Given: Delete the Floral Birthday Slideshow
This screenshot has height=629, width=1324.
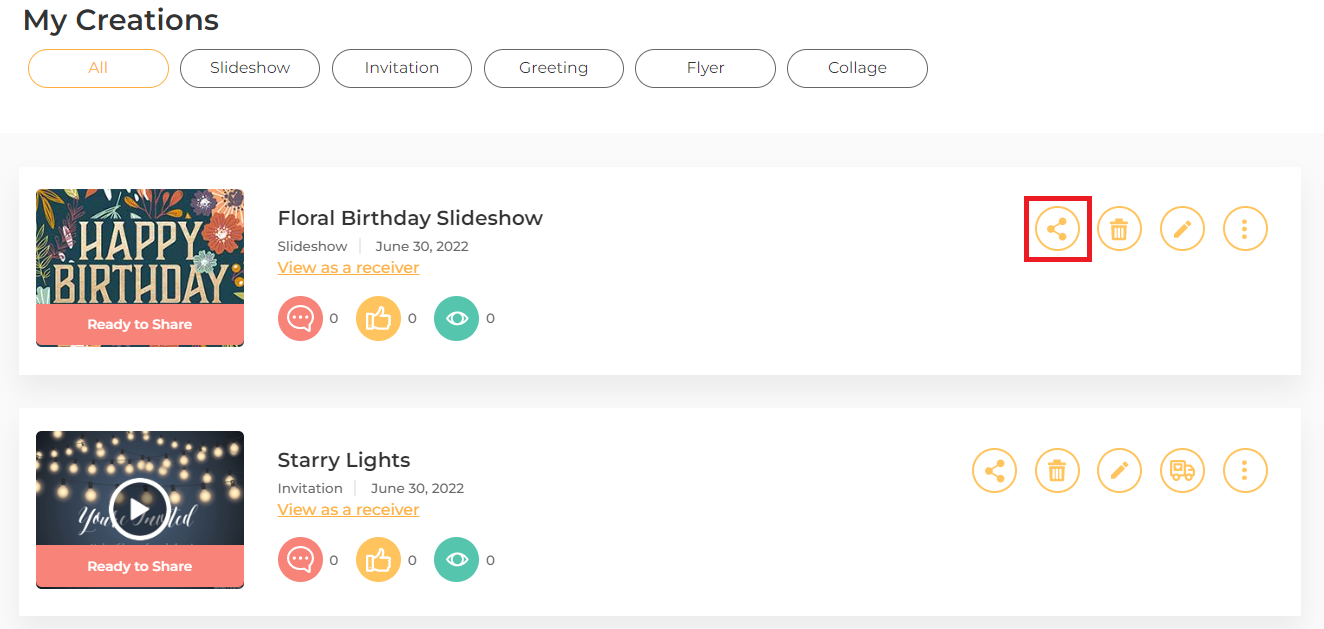Looking at the screenshot, I should pyautogui.click(x=1120, y=229).
